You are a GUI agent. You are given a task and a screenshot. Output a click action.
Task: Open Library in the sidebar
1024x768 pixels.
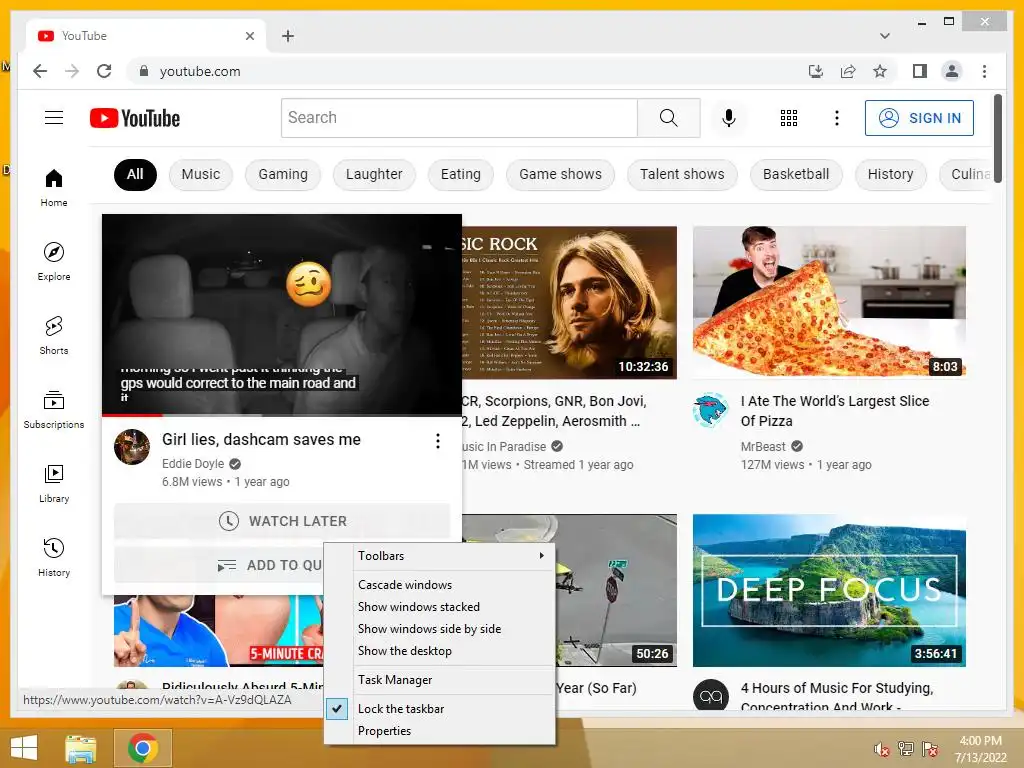54,483
